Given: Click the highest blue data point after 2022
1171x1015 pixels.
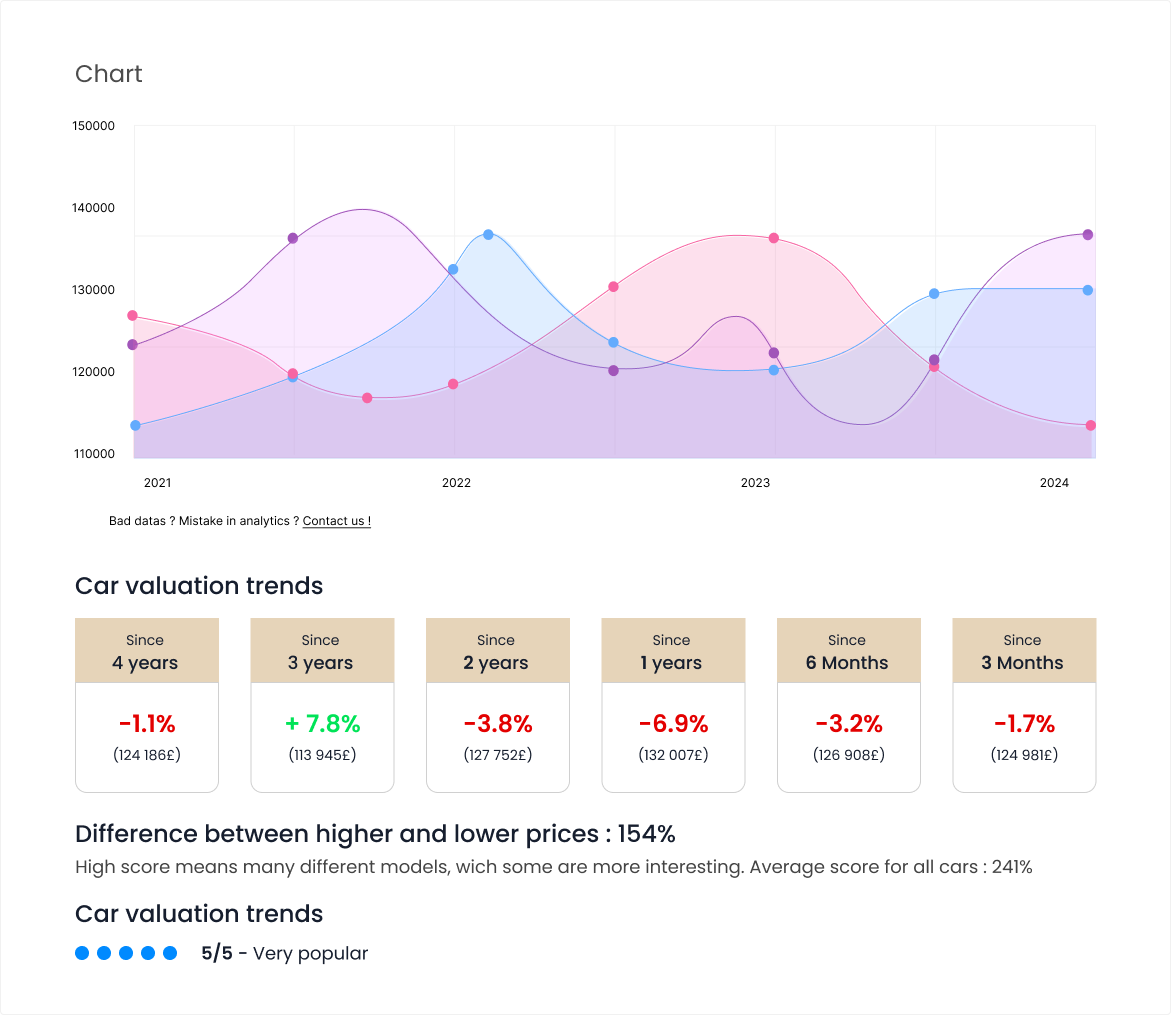Looking at the screenshot, I should [x=488, y=234].
